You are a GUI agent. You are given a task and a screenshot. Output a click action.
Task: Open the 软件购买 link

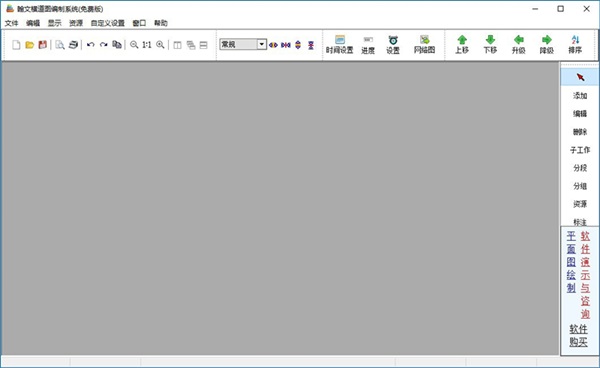pyautogui.click(x=578, y=335)
